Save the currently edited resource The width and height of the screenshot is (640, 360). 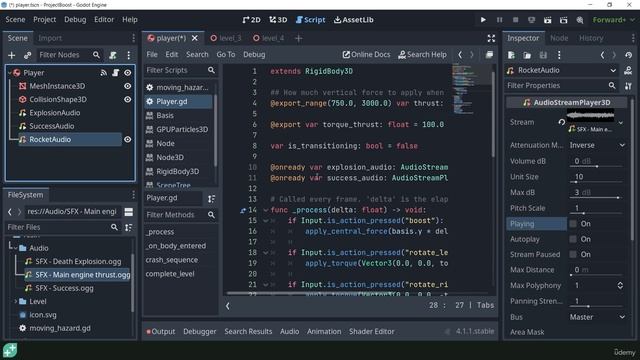pos(543,55)
